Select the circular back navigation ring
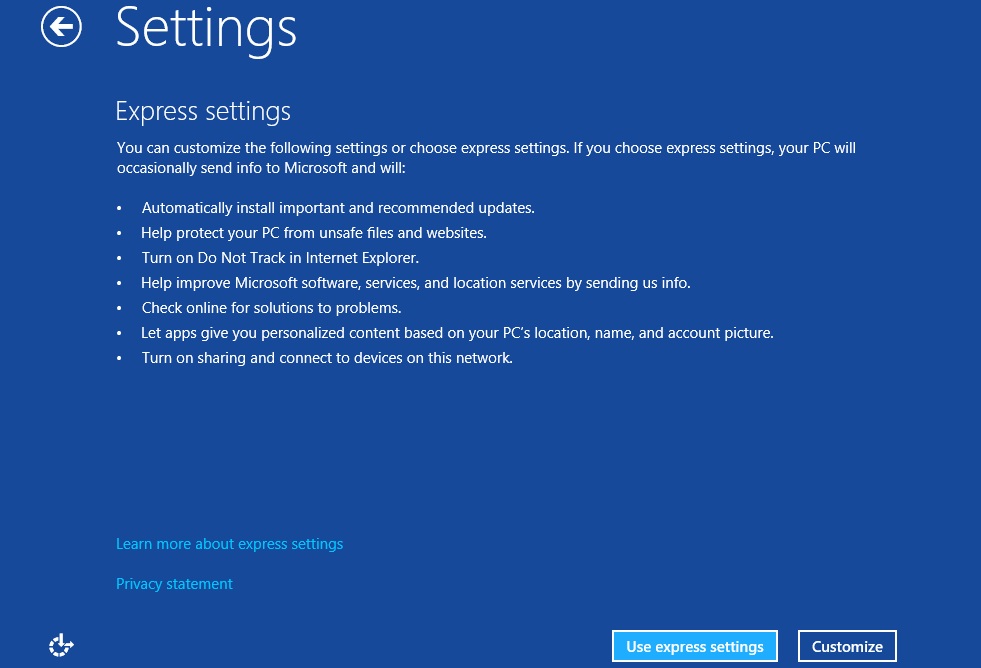This screenshot has height=668, width=981. pyautogui.click(x=61, y=26)
